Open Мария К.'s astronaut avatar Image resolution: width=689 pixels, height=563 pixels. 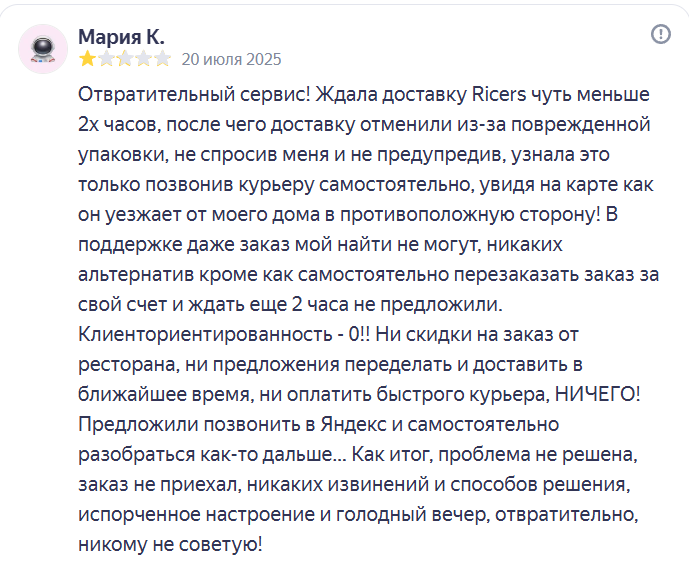coord(43,49)
